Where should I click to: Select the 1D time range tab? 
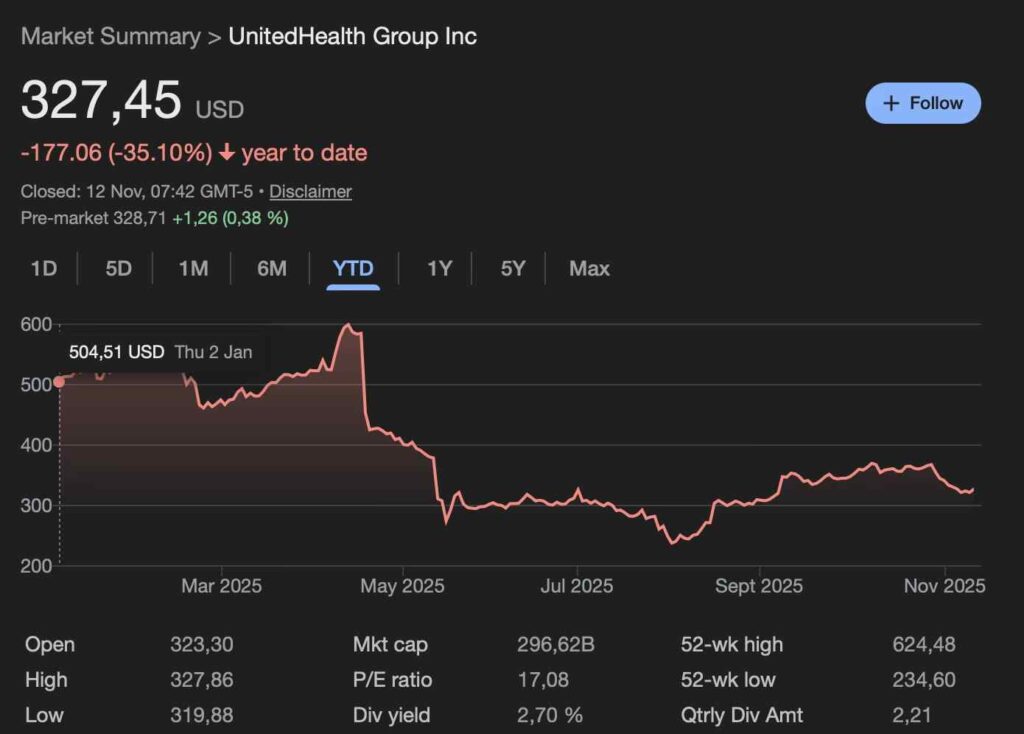43,268
